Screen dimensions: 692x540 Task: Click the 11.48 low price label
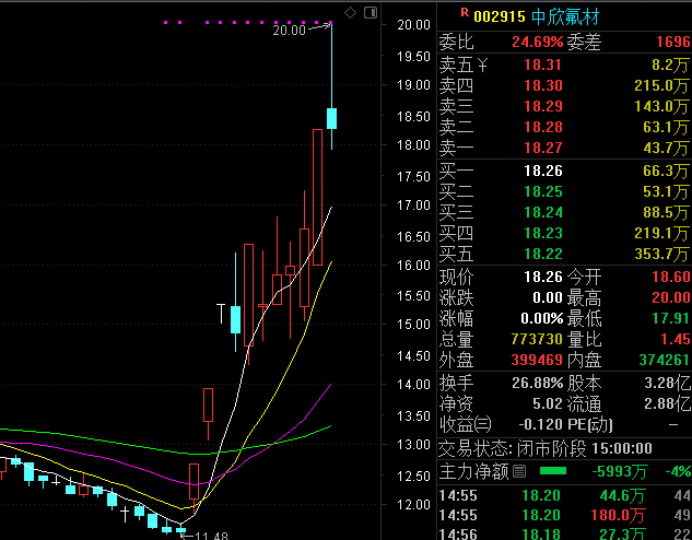211,536
